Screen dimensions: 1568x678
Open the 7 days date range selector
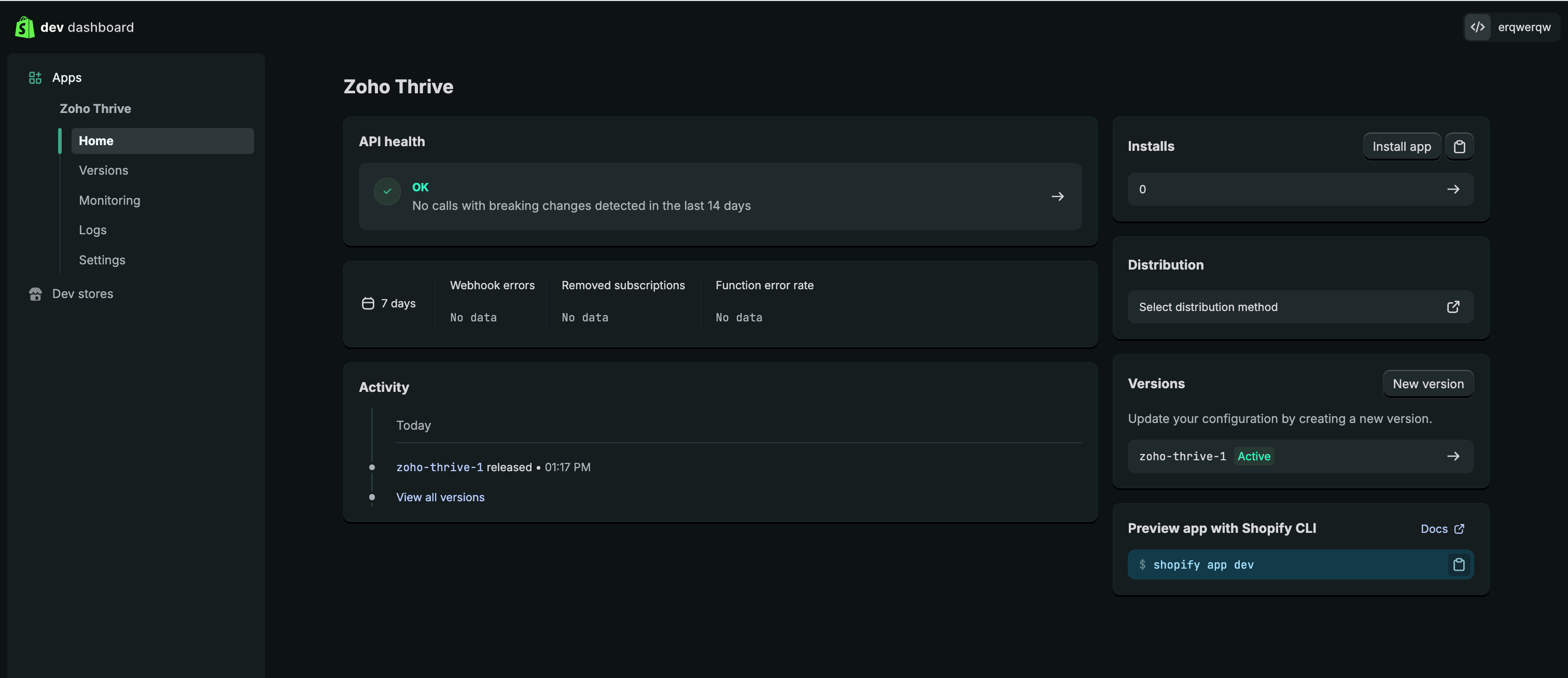point(389,303)
